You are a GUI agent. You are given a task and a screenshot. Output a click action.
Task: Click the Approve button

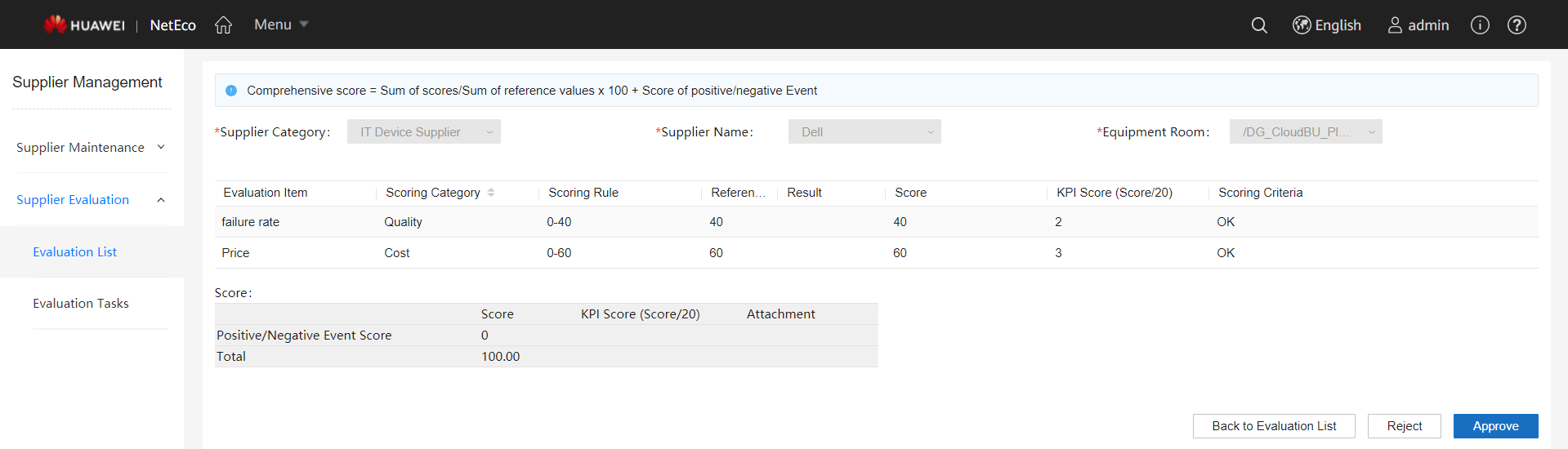click(x=1495, y=426)
